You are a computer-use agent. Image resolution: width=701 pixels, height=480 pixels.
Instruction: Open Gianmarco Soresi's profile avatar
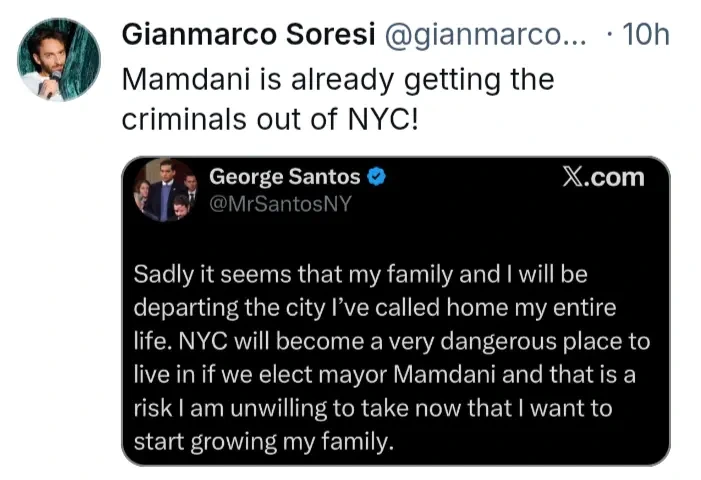click(x=59, y=59)
